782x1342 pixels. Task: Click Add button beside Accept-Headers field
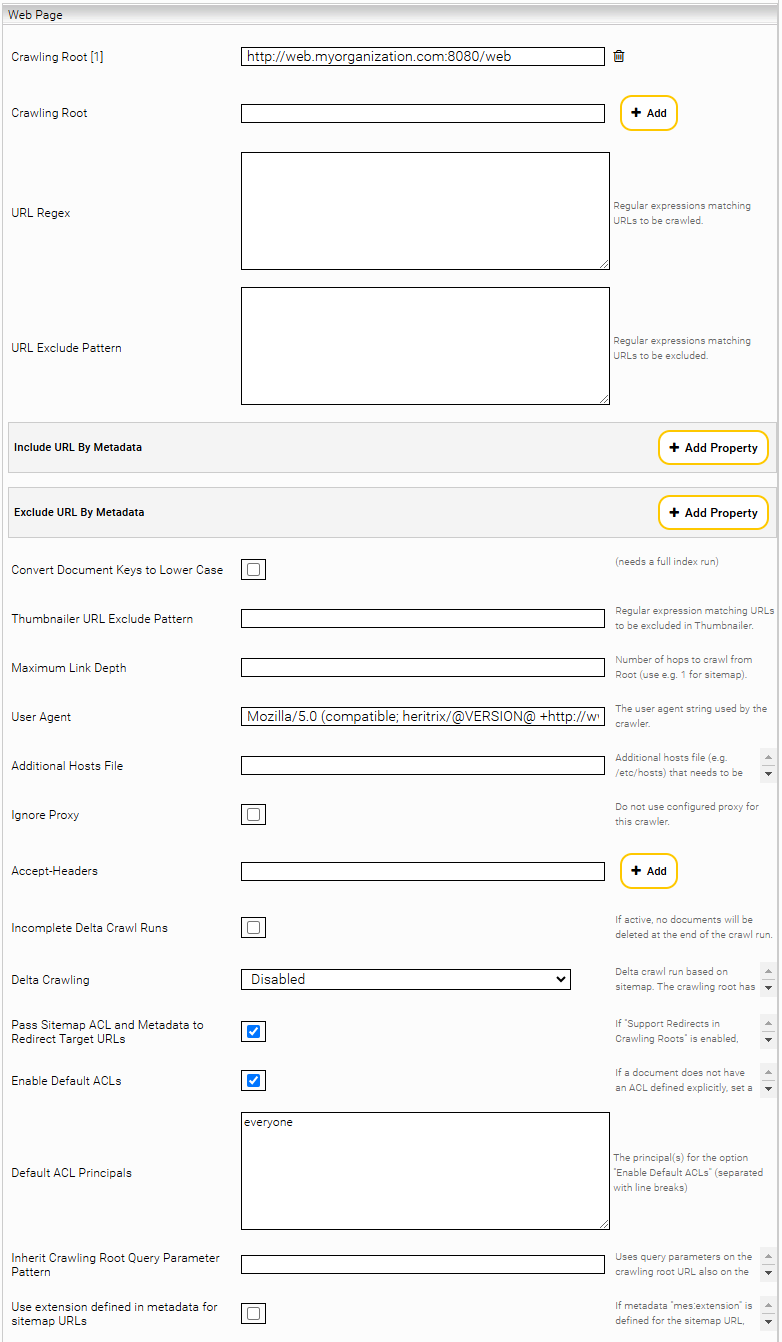pos(648,871)
